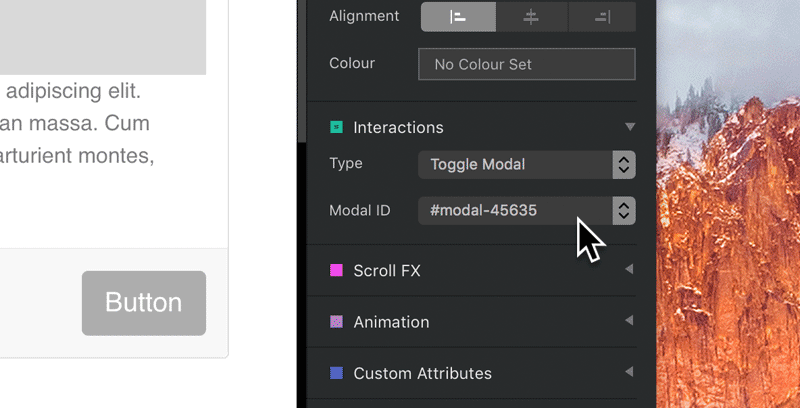Viewport: 800px width, 408px height.
Task: Expand the Animation section arrow
Action: (x=629, y=320)
